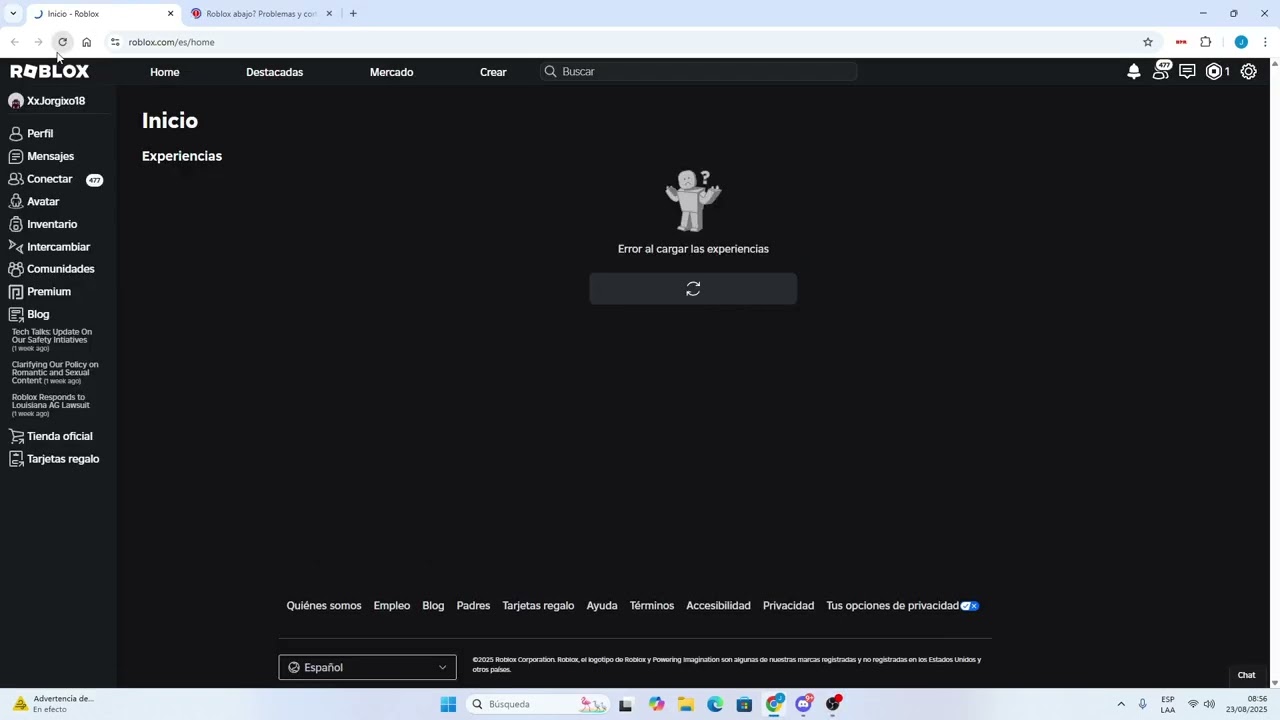Viewport: 1280px width, 720px height.
Task: Open Términos footer link
Action: pyautogui.click(x=652, y=606)
